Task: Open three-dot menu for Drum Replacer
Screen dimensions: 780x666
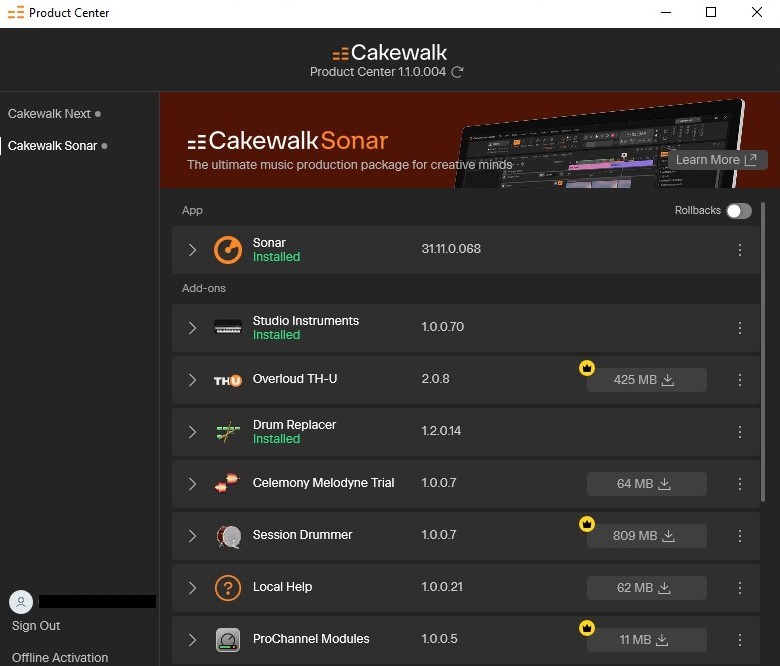Action: point(740,432)
